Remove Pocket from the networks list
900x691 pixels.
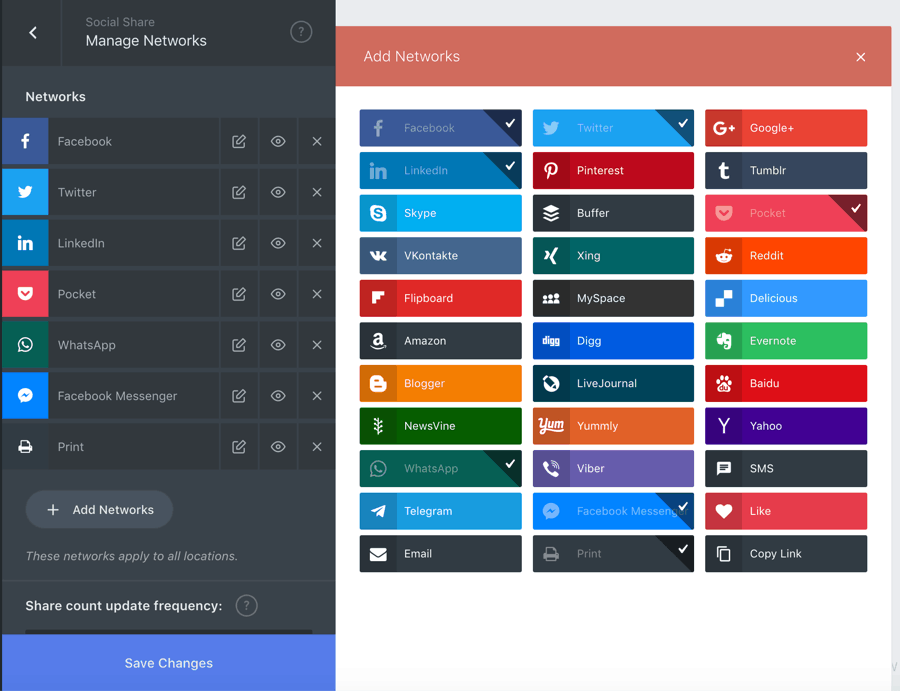[x=317, y=294]
